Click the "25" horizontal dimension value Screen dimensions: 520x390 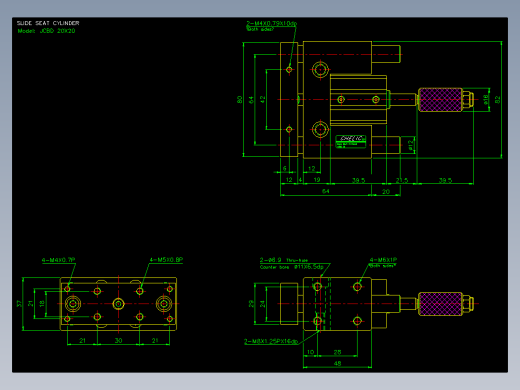pyautogui.click(x=337, y=352)
